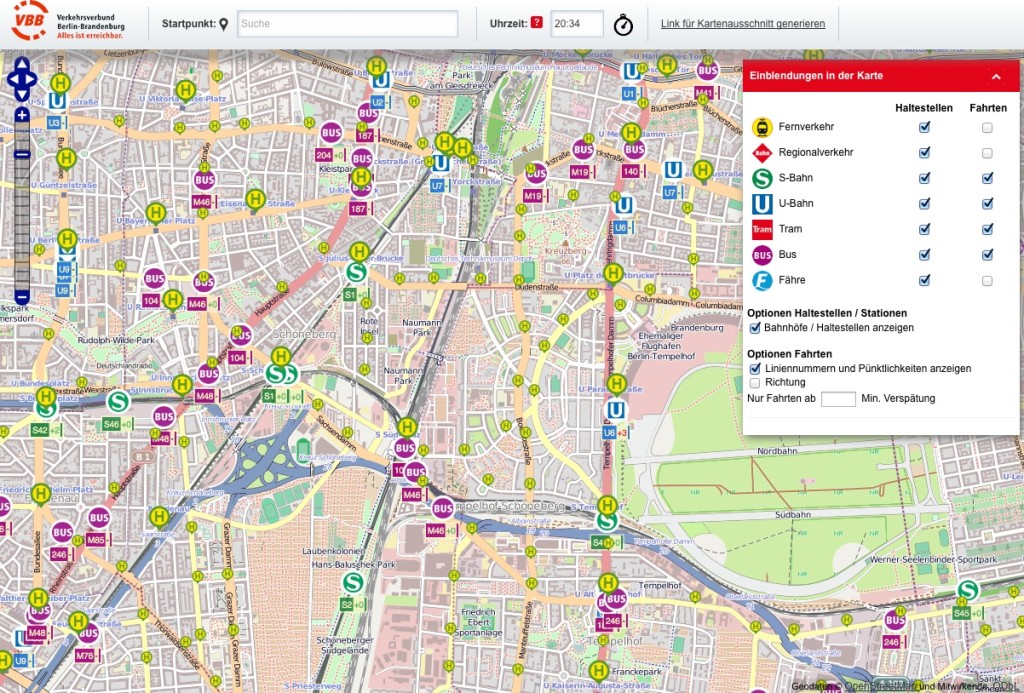The height and width of the screenshot is (693, 1024).
Task: Click the "Werner-Seelenbinder-Sportpark" map label
Action: coord(933,560)
